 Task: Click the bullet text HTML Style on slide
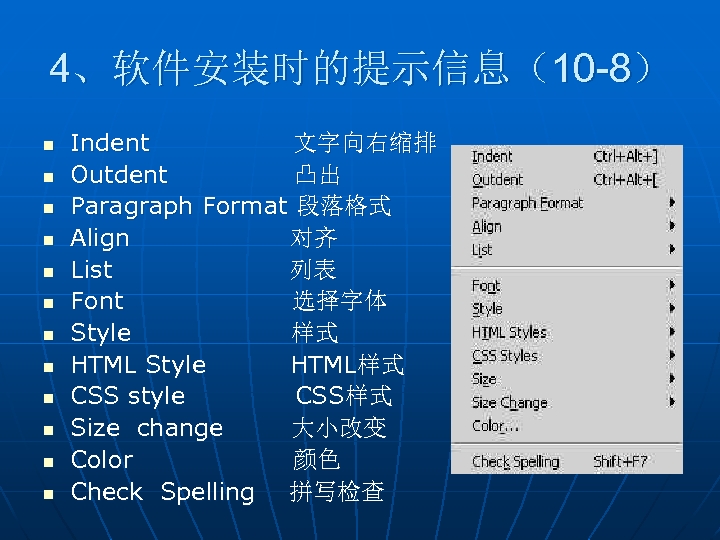click(139, 366)
